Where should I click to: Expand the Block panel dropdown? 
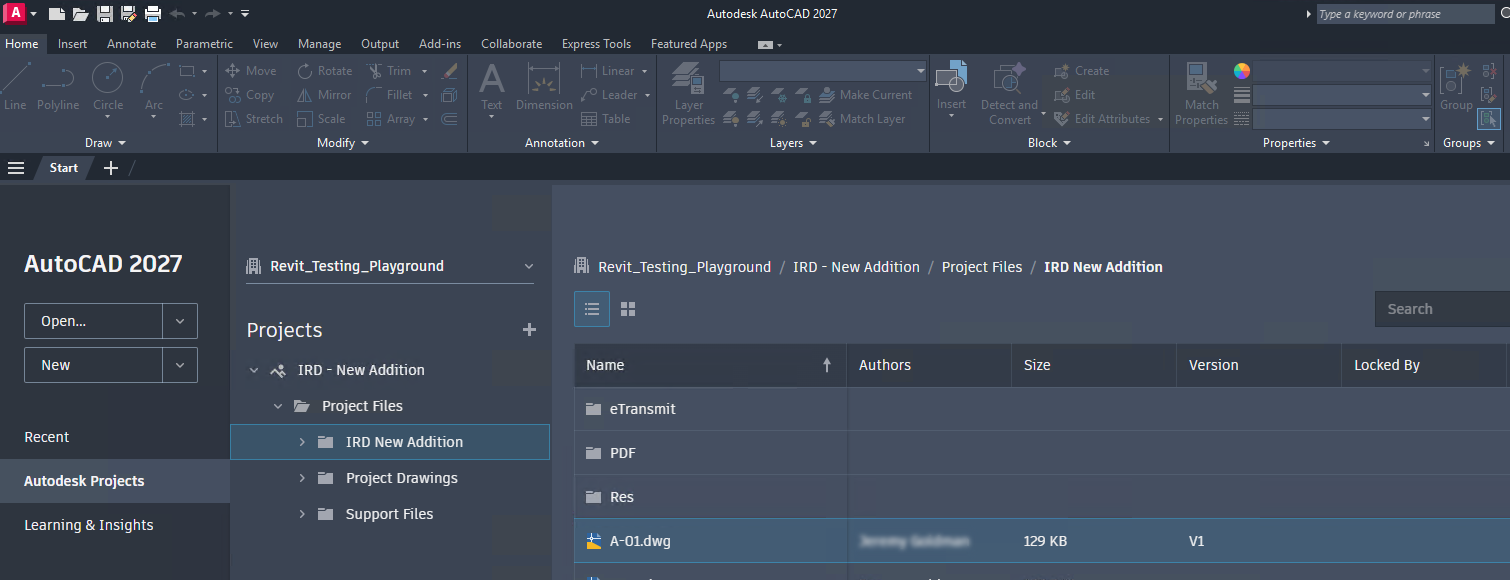pyautogui.click(x=1049, y=143)
